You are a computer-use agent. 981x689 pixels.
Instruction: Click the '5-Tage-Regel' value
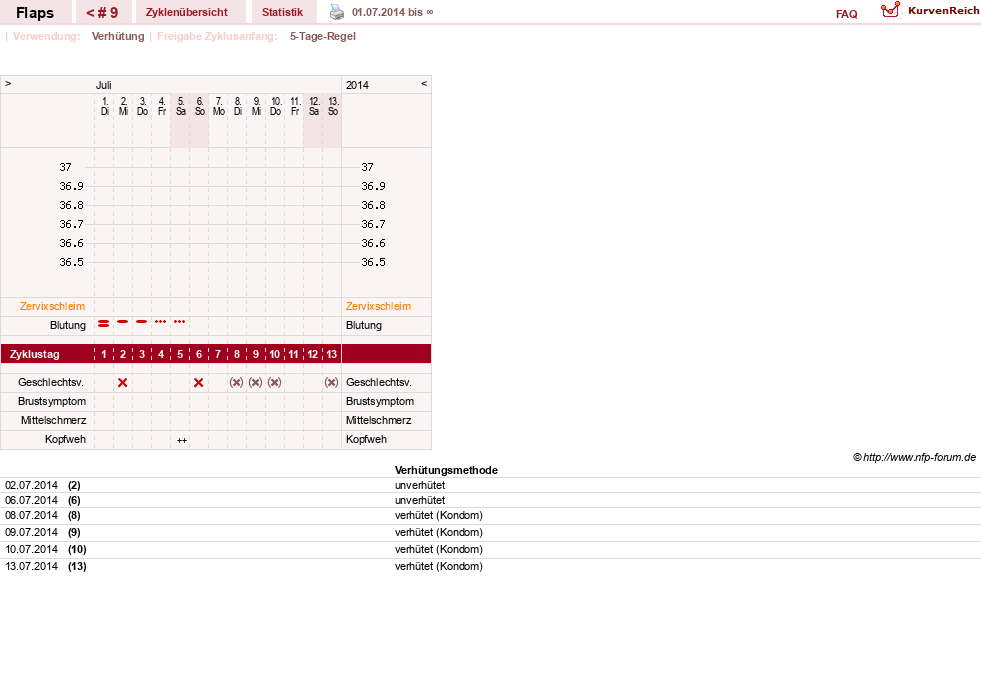pyautogui.click(x=323, y=36)
